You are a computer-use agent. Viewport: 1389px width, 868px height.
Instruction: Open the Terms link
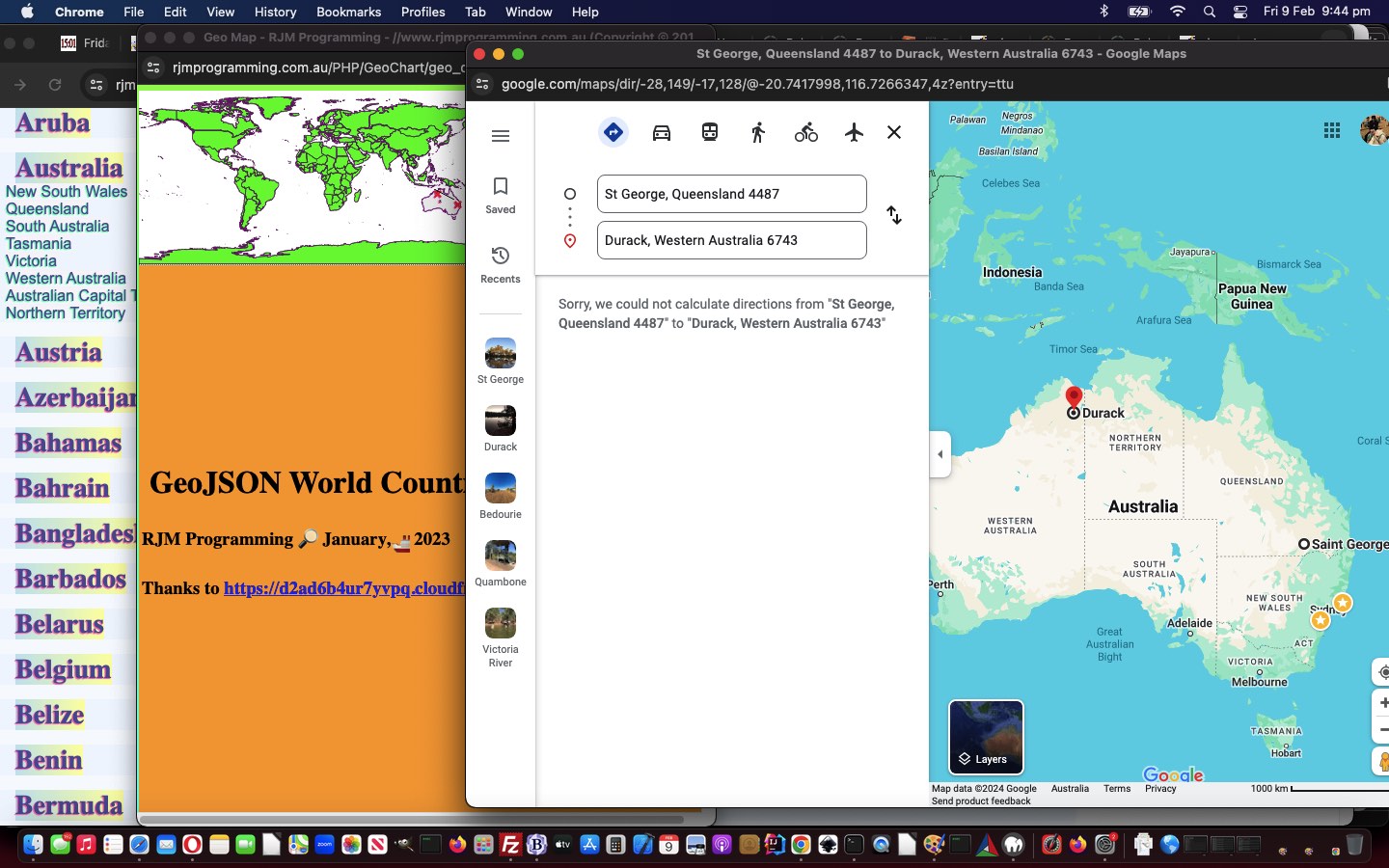pos(1117,789)
